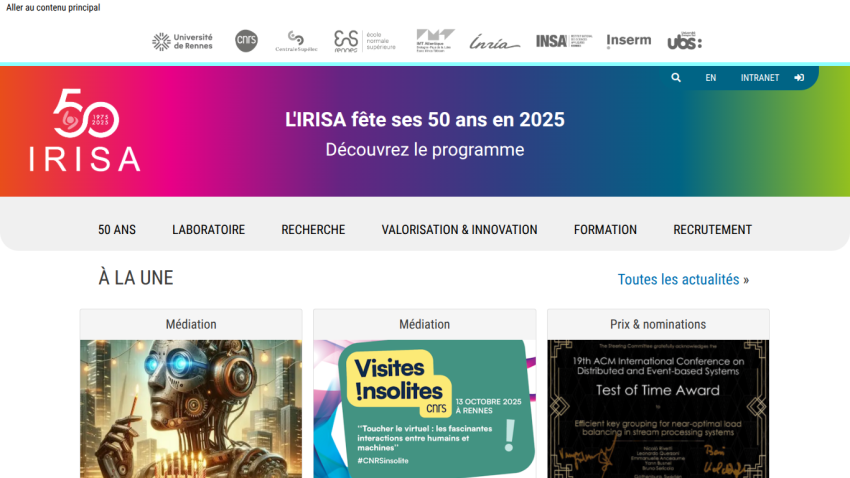
Task: Open Découvrez le programme link
Action: tap(425, 150)
